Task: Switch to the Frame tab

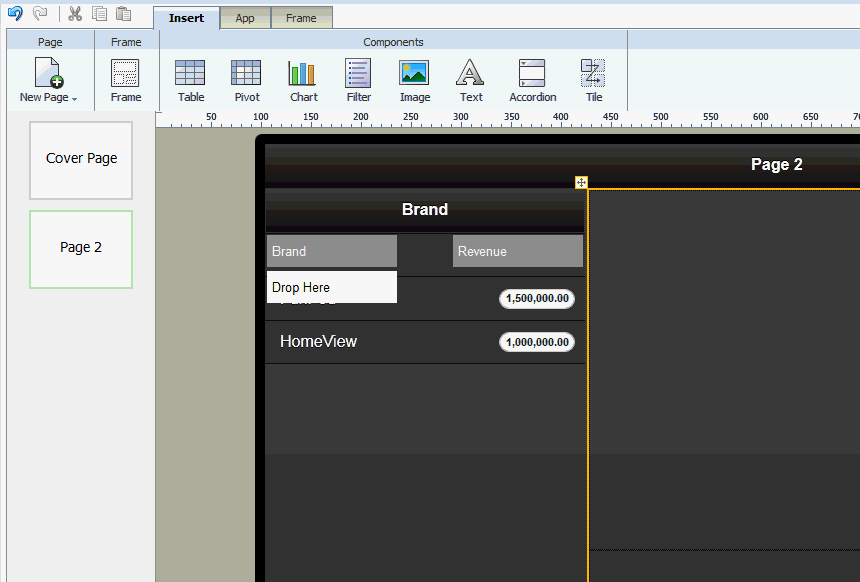Action: pyautogui.click(x=301, y=18)
